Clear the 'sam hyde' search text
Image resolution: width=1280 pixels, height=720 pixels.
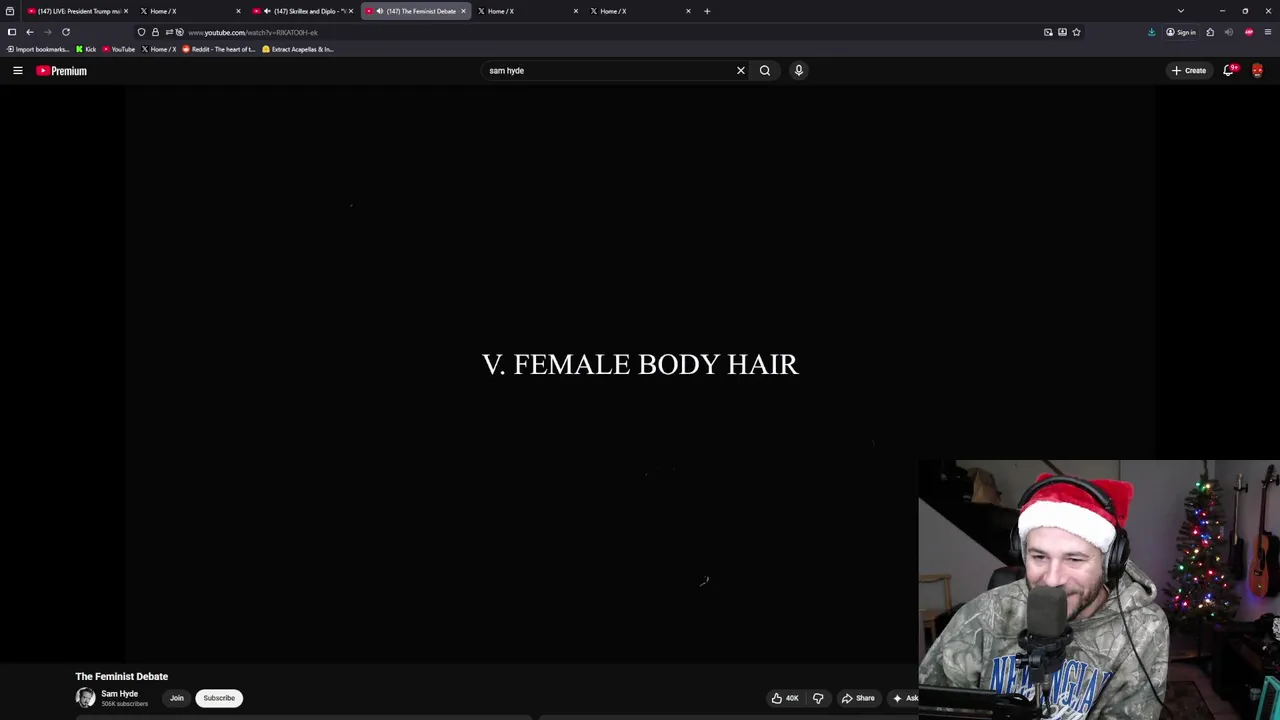click(x=741, y=71)
